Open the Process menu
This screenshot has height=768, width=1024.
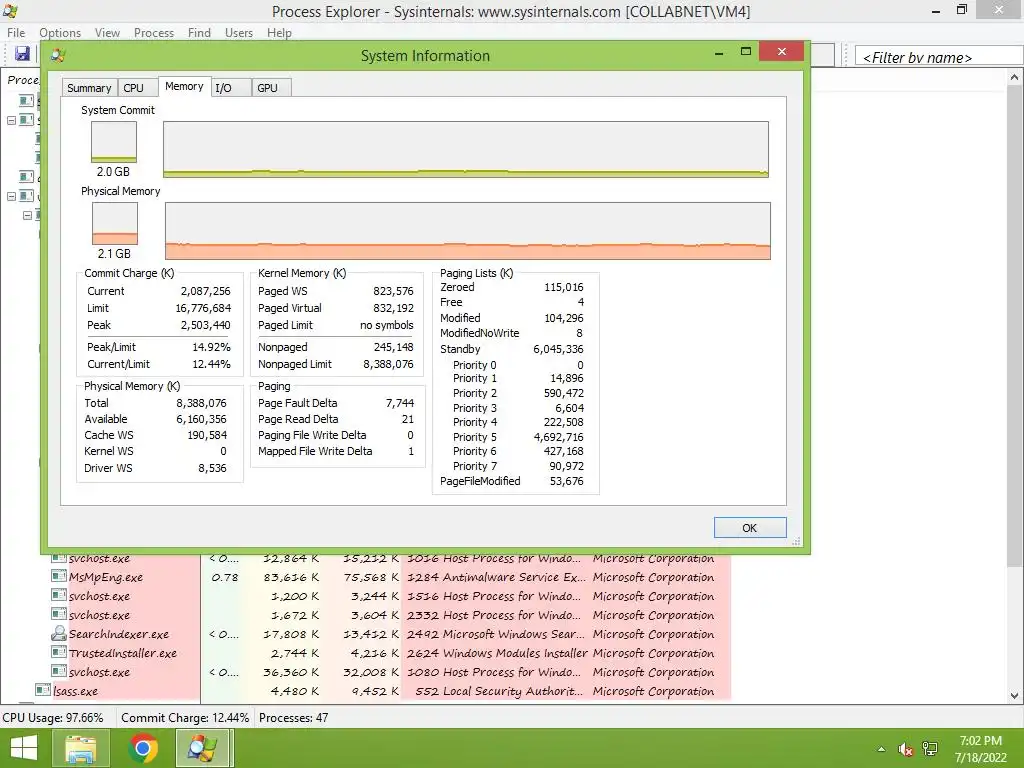pos(153,33)
